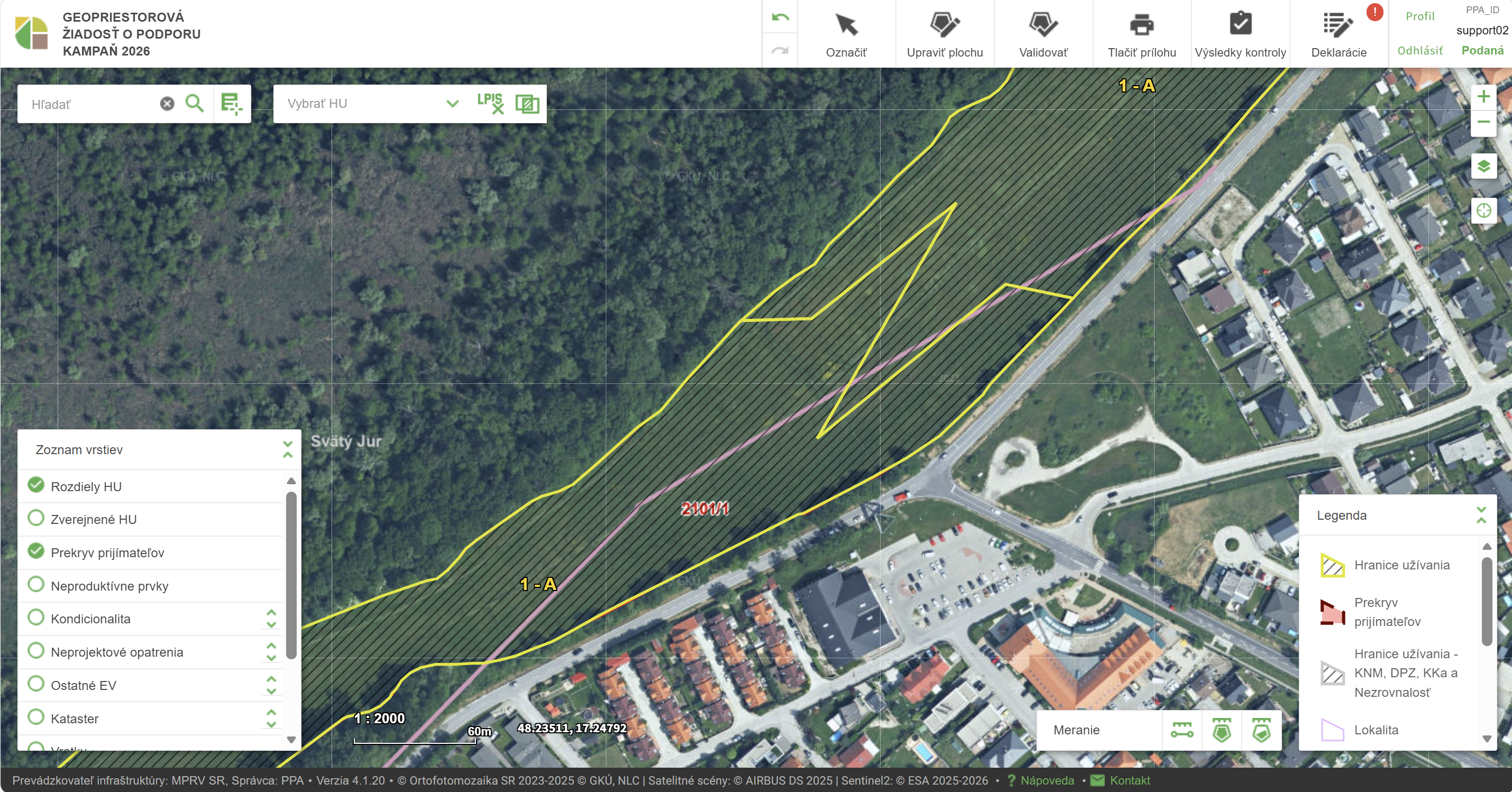
Task: Click the undo arrow in toolbar
Action: pos(780,17)
